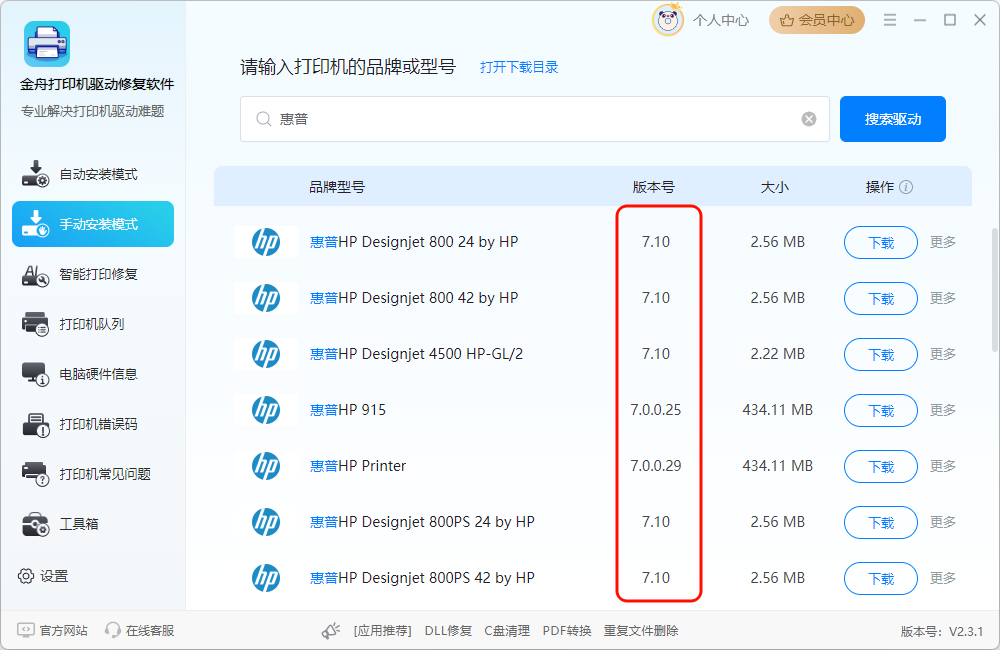Viewport: 1000px width, 650px height.
Task: Open C盘清理 tool link
Action: (507, 631)
